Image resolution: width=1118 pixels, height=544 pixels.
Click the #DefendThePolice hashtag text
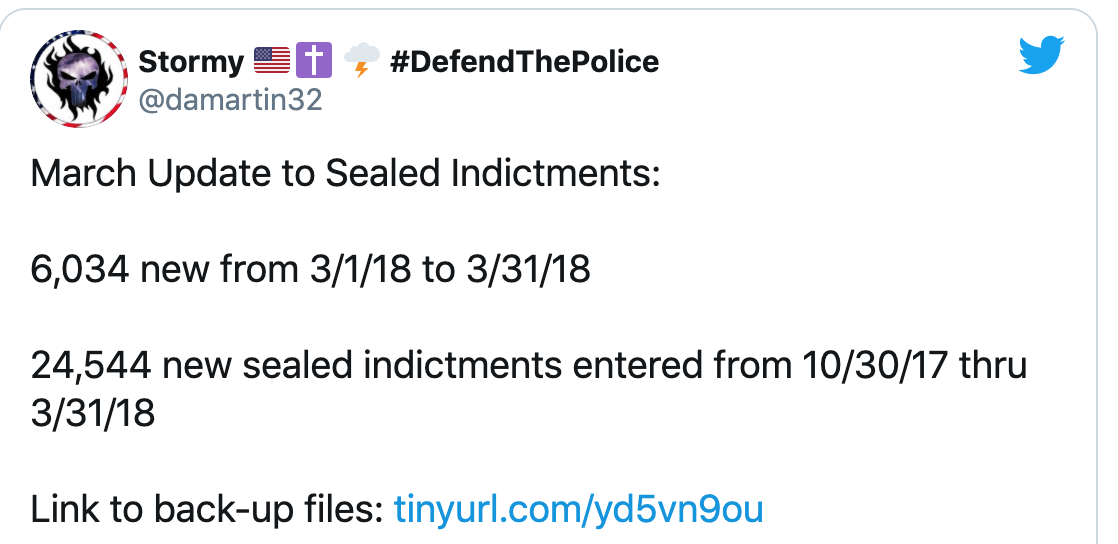coord(523,62)
